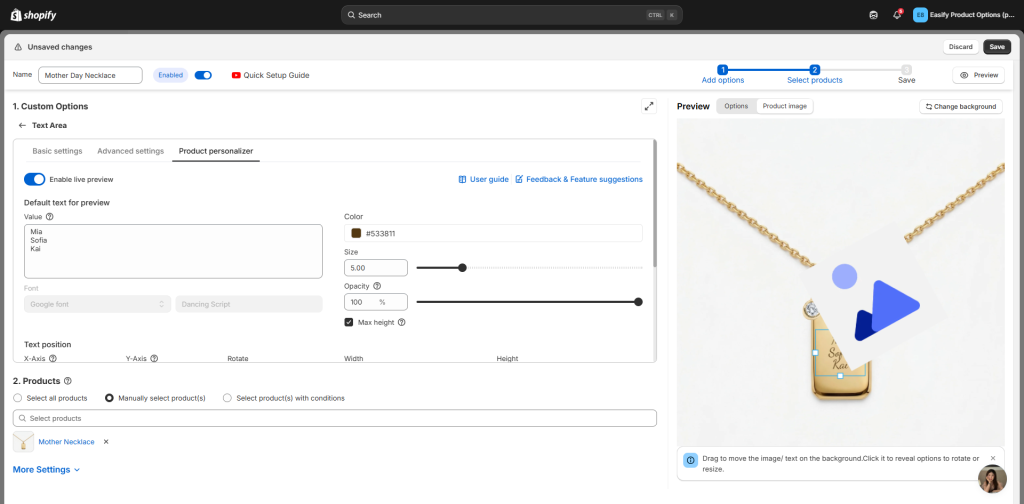
Task: Select the all products radio option
Action: point(18,398)
